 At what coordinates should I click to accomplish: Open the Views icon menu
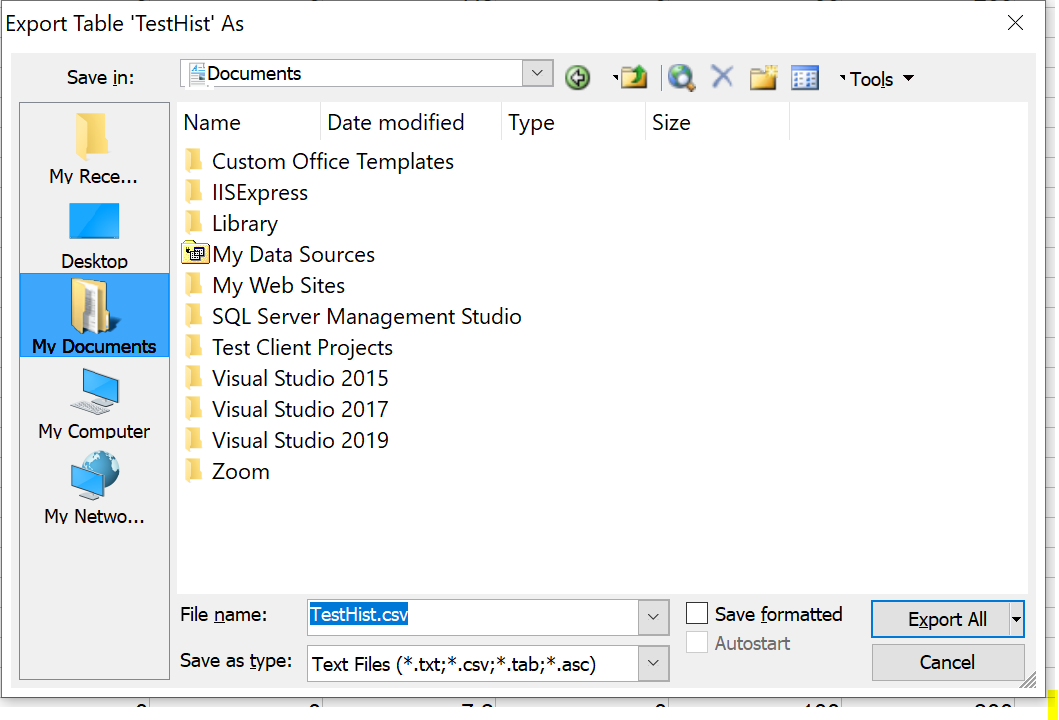click(804, 78)
